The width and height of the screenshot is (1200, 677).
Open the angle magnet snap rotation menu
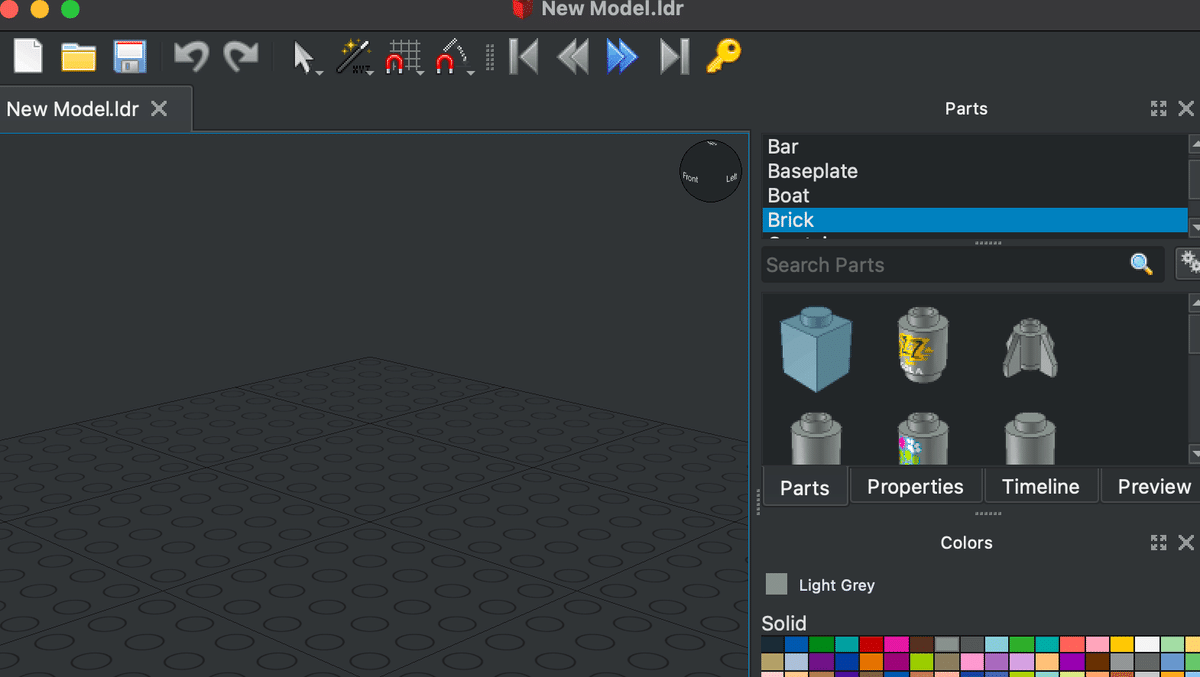tap(454, 58)
